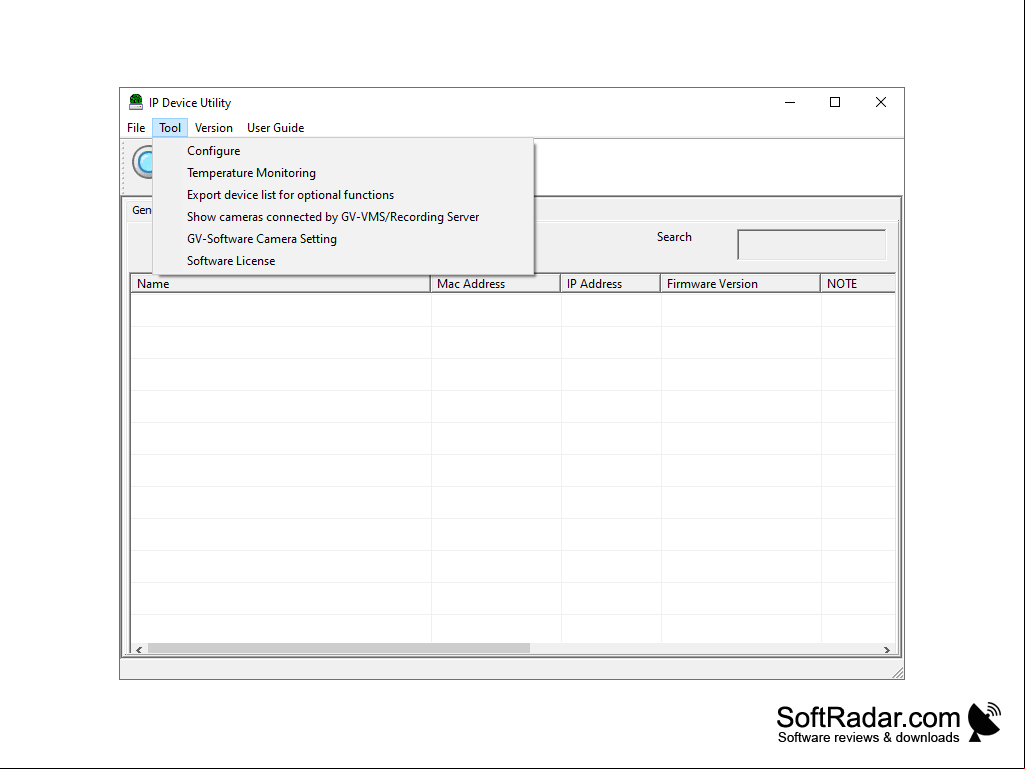Click the blue round search toolbar icon
The height and width of the screenshot is (769, 1025).
point(143,162)
